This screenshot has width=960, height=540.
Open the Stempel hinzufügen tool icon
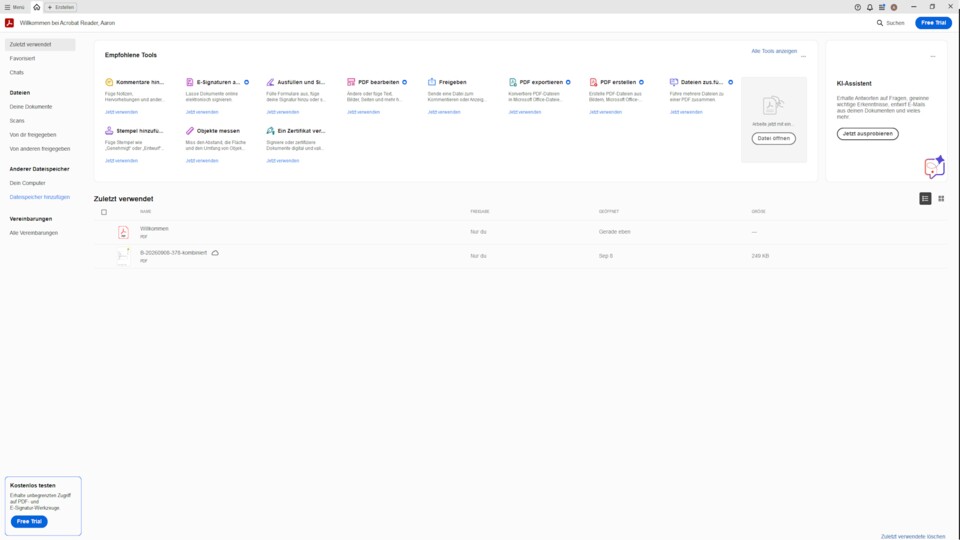pos(109,131)
